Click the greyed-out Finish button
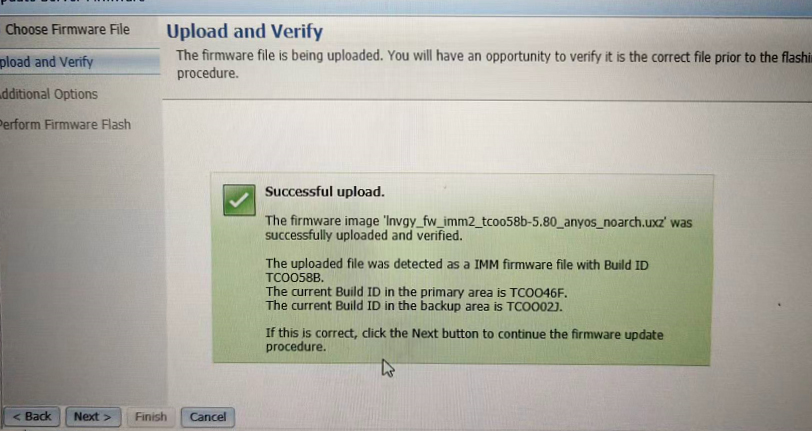The image size is (812, 431). pyautogui.click(x=151, y=416)
